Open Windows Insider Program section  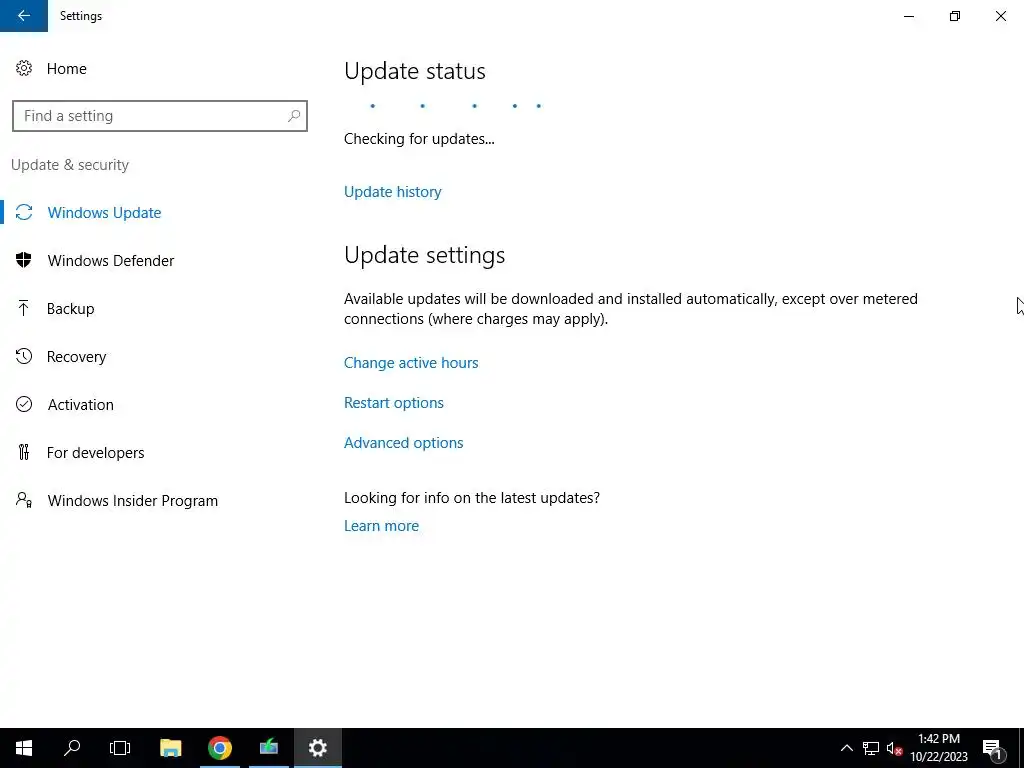(133, 501)
